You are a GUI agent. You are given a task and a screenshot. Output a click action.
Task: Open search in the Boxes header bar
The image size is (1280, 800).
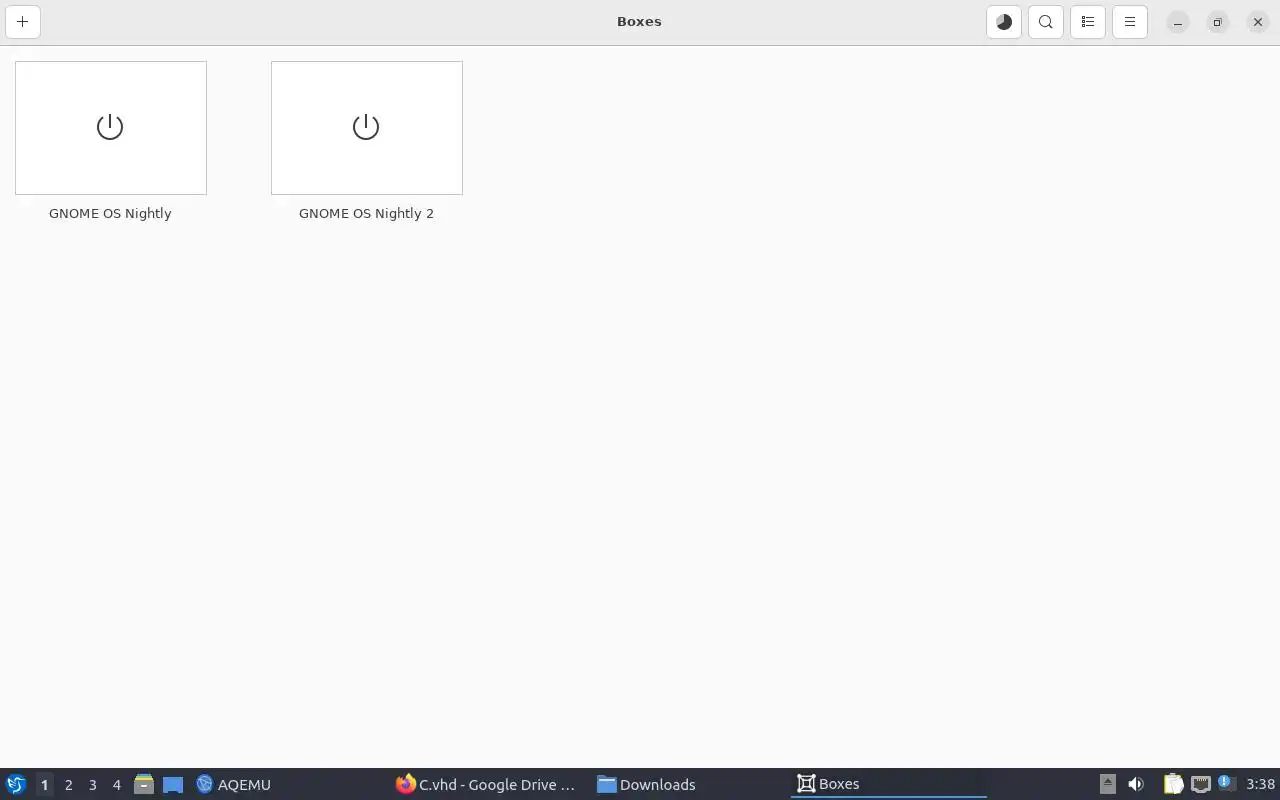1046,21
